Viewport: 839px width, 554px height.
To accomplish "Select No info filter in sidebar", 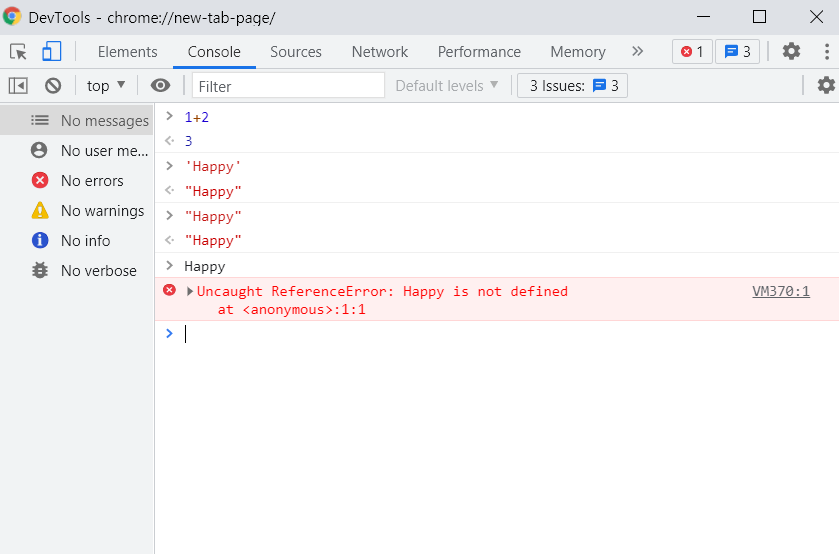I will click(77, 240).
